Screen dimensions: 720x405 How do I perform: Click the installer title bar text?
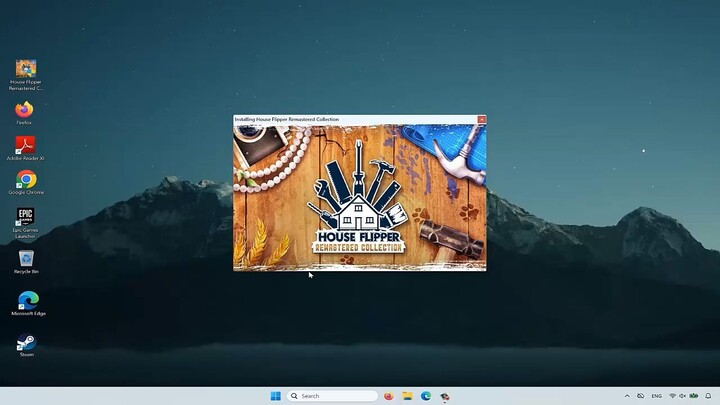(287, 119)
